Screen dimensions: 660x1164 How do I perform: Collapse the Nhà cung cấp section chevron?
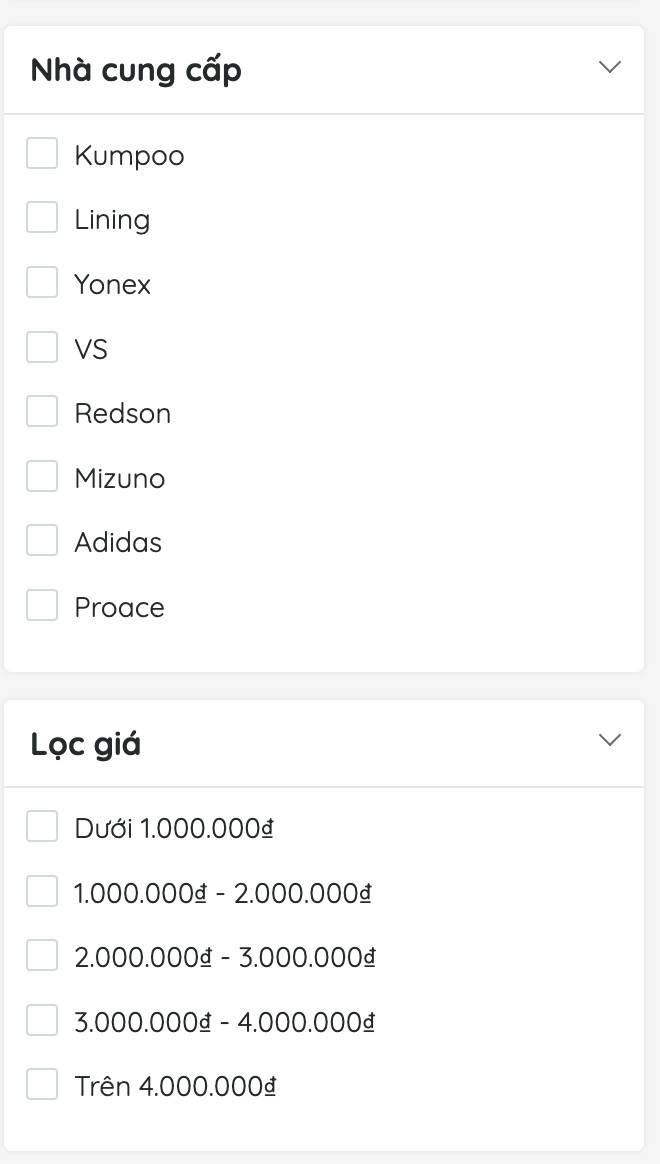click(609, 67)
